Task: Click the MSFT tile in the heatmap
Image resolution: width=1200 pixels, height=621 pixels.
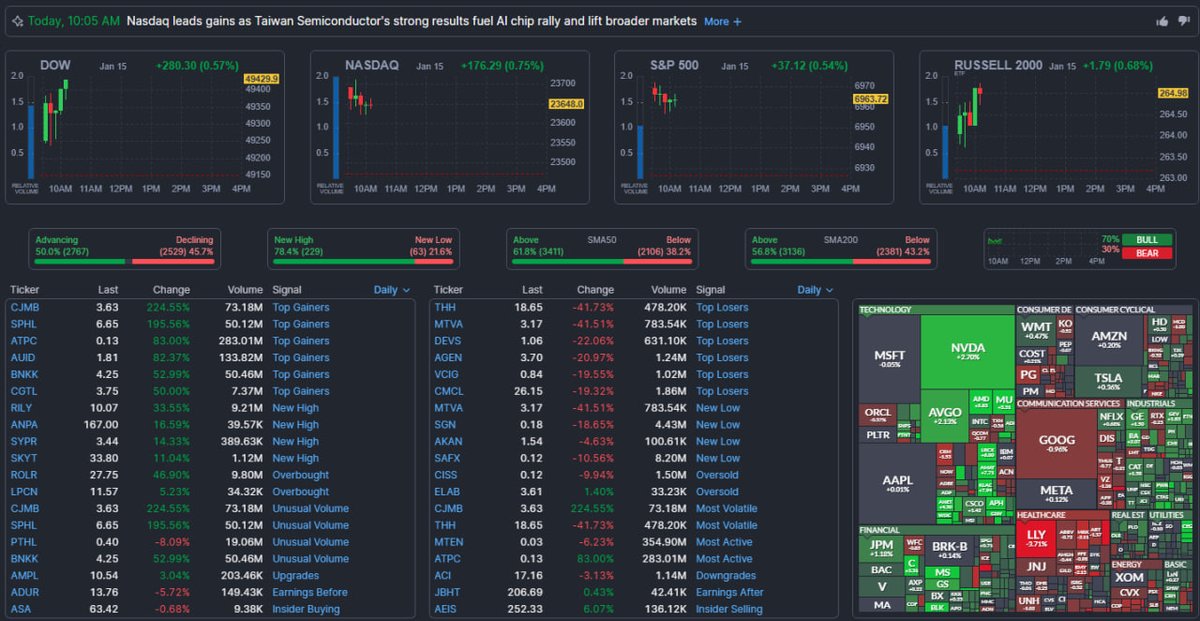Action: tap(889, 359)
